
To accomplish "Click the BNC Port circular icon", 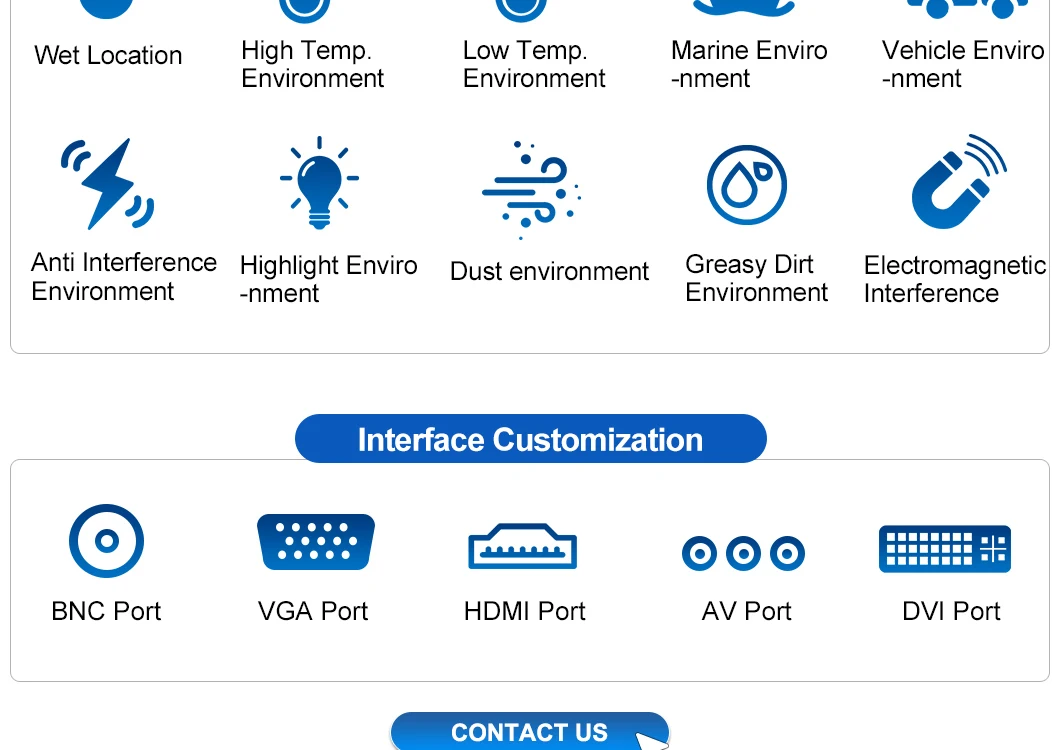I will (106, 541).
